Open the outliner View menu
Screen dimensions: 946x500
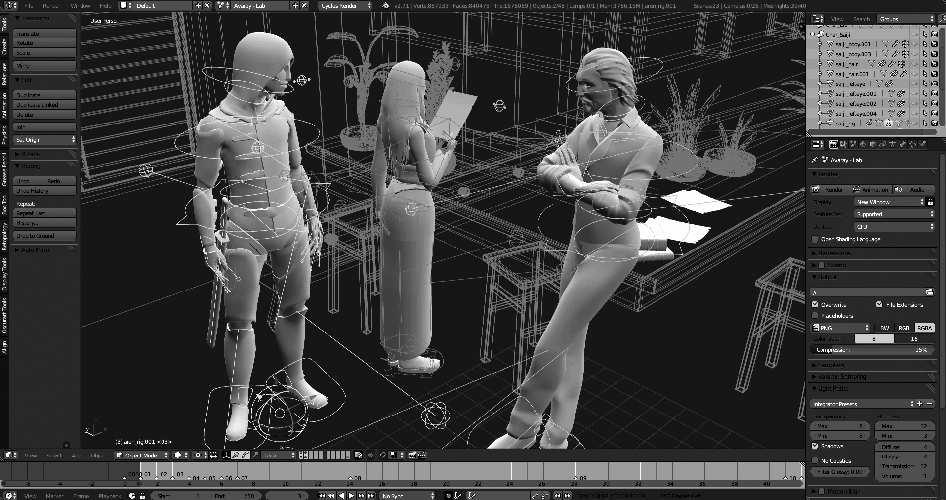click(x=837, y=19)
